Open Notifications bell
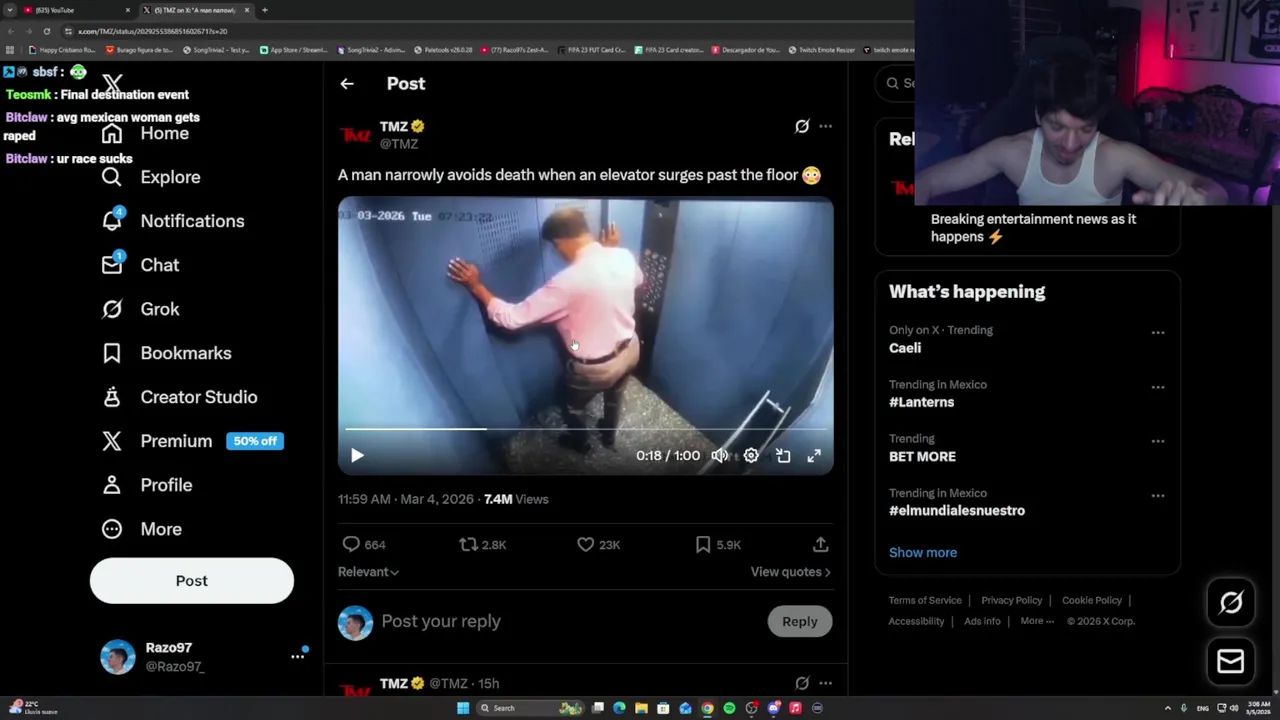The image size is (1280, 720). (173, 221)
